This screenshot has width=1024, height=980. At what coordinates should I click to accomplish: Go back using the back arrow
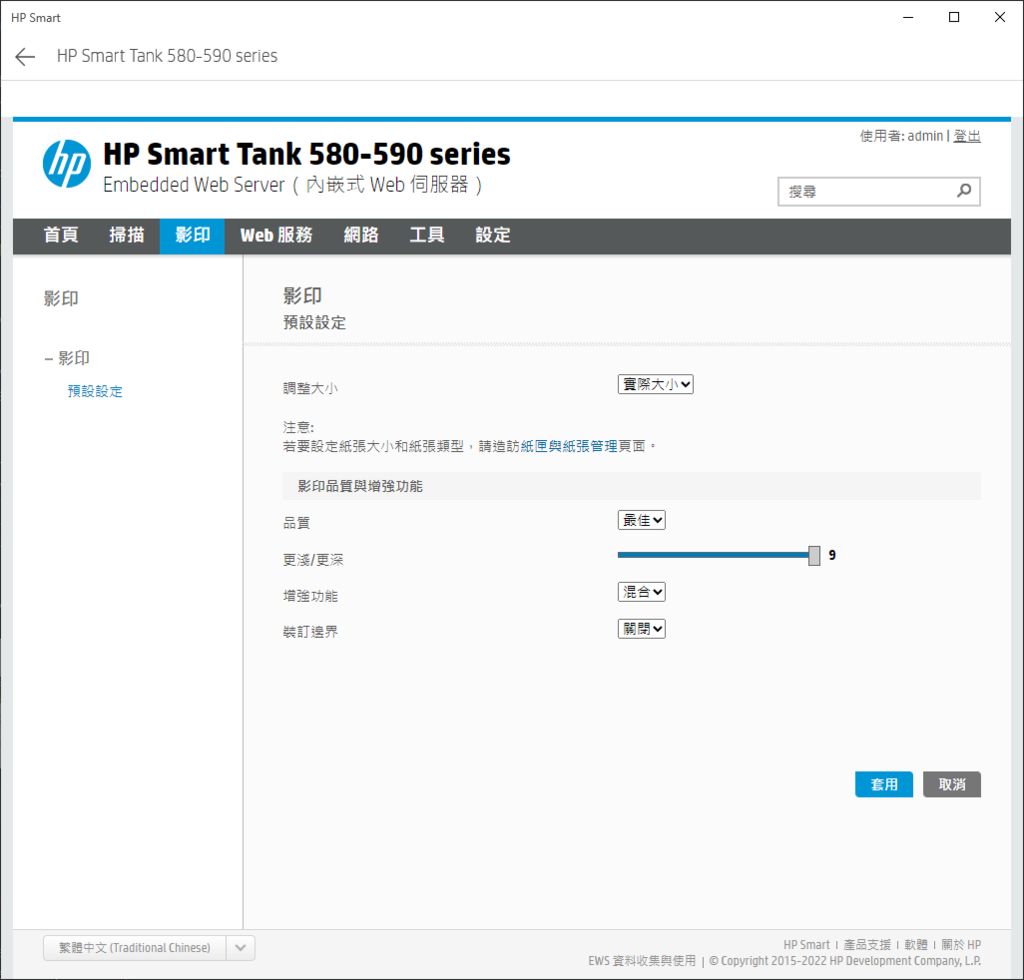pyautogui.click(x=25, y=57)
